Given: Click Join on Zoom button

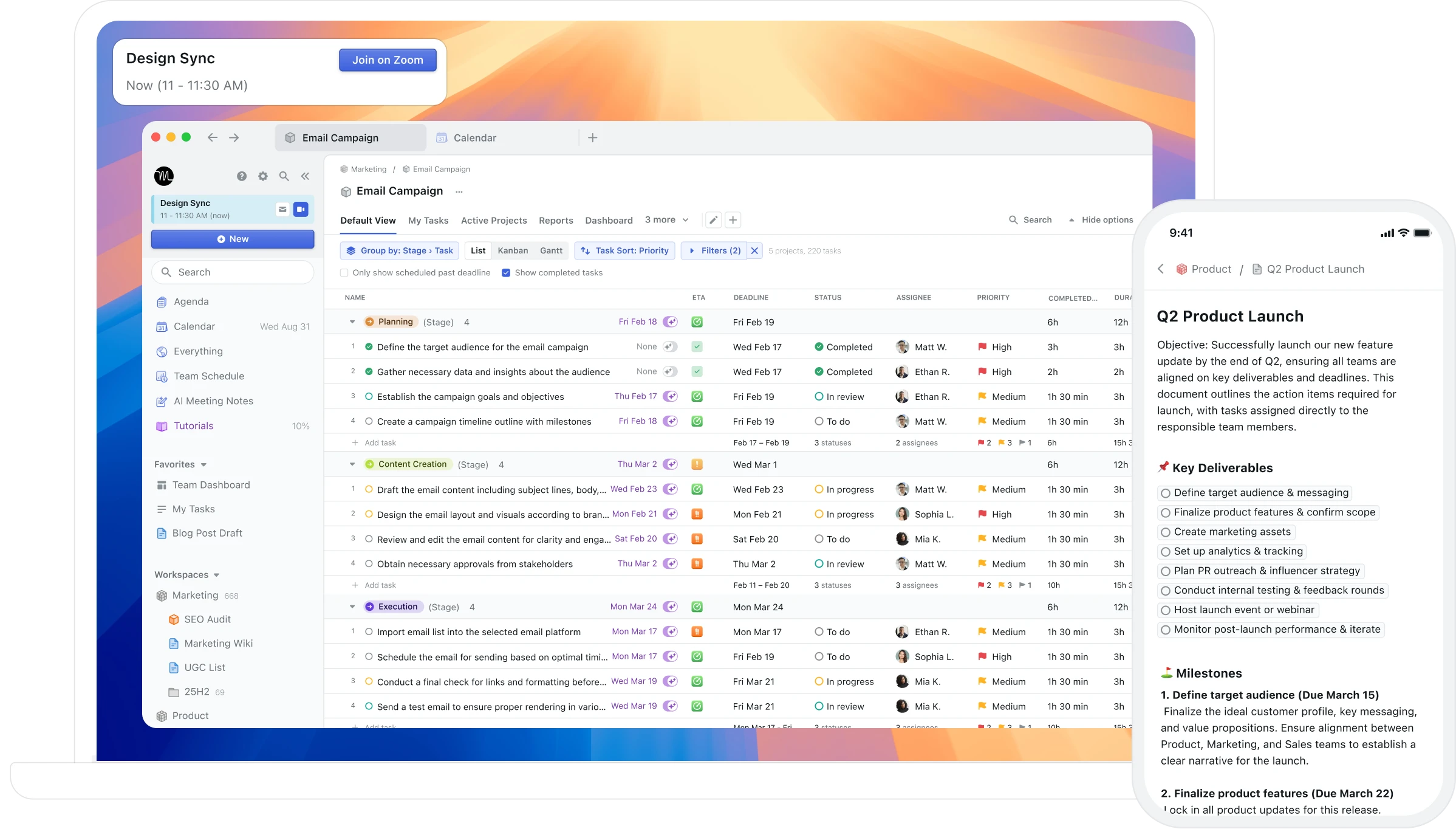Looking at the screenshot, I should click(388, 60).
